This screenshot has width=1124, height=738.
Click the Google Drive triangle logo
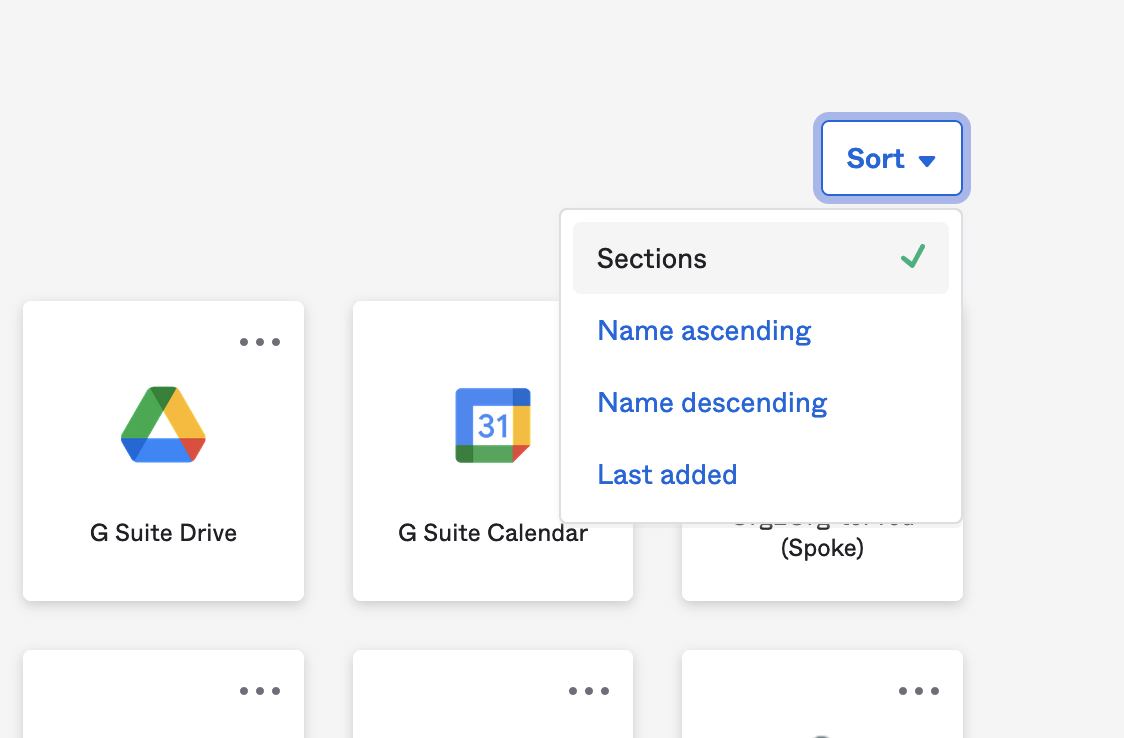[163, 424]
